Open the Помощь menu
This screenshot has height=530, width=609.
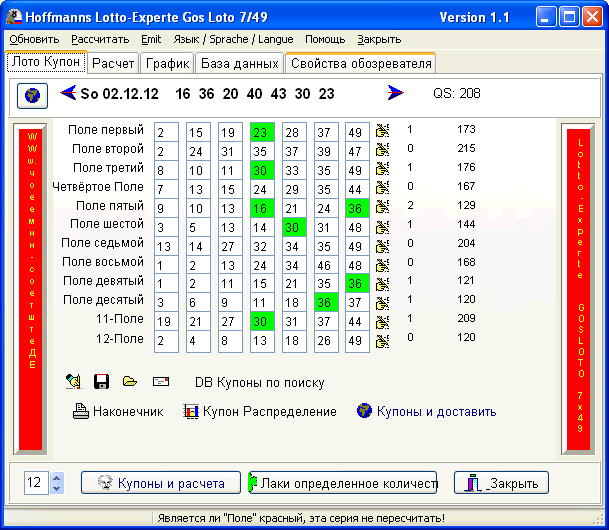click(x=325, y=40)
